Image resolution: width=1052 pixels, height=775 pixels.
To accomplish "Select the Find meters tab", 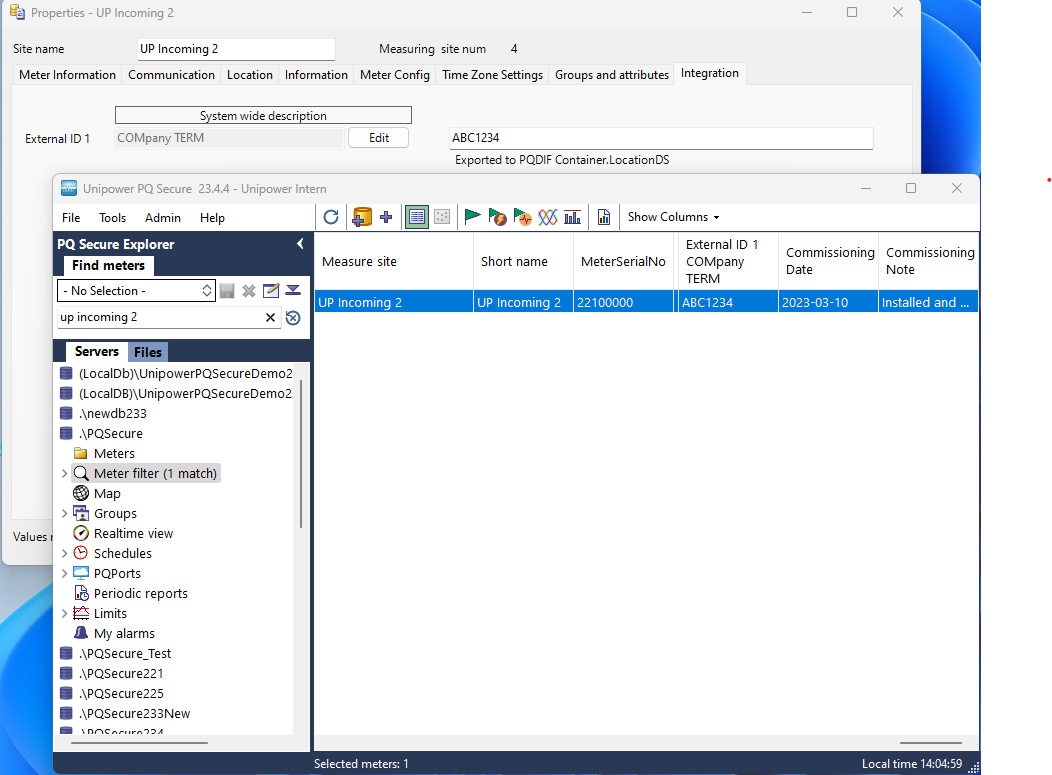I will pos(108,266).
